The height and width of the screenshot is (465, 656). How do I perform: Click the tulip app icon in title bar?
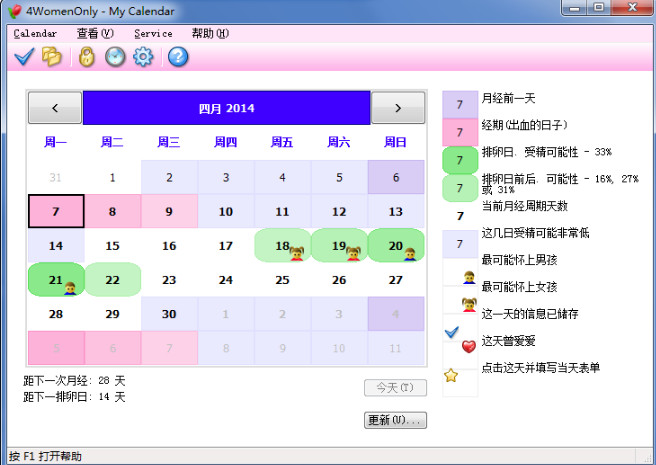pyautogui.click(x=15, y=11)
